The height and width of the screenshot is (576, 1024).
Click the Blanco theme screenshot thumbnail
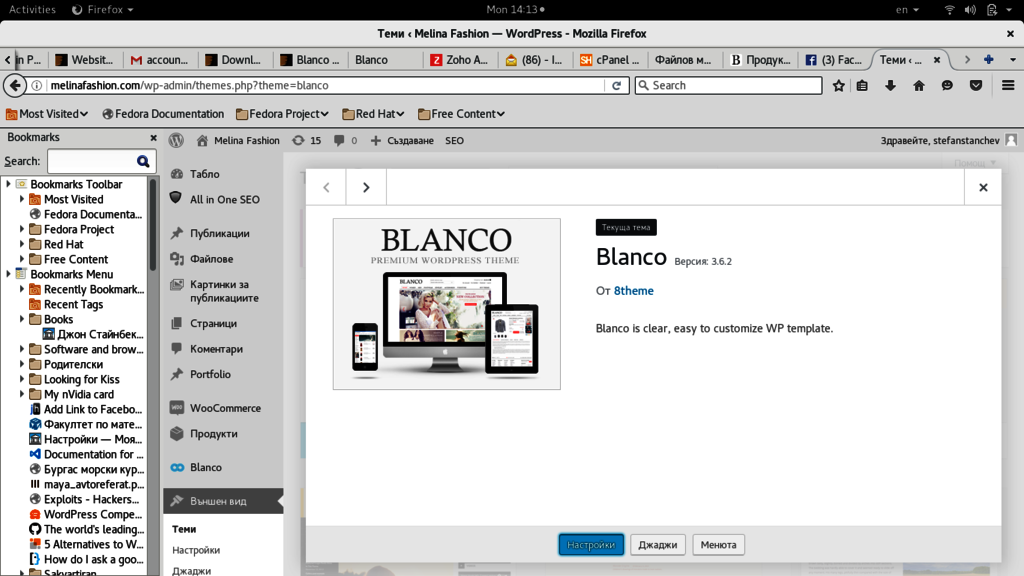[x=447, y=304]
